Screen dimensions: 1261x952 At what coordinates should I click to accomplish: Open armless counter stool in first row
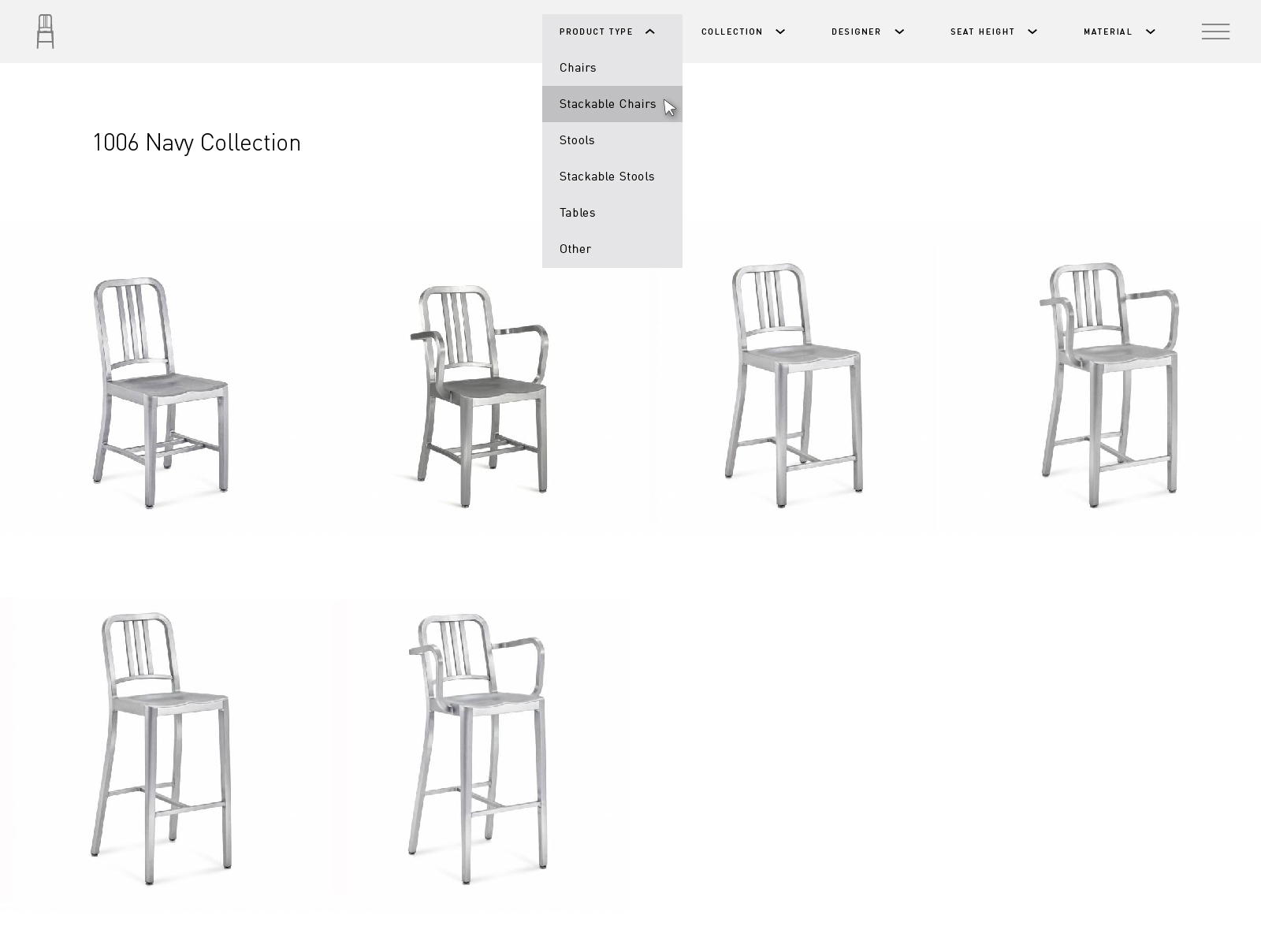click(794, 385)
